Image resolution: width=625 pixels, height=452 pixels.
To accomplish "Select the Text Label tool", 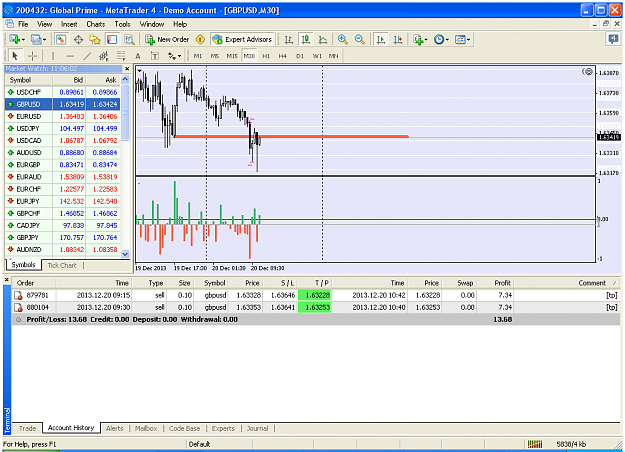I will [155, 56].
